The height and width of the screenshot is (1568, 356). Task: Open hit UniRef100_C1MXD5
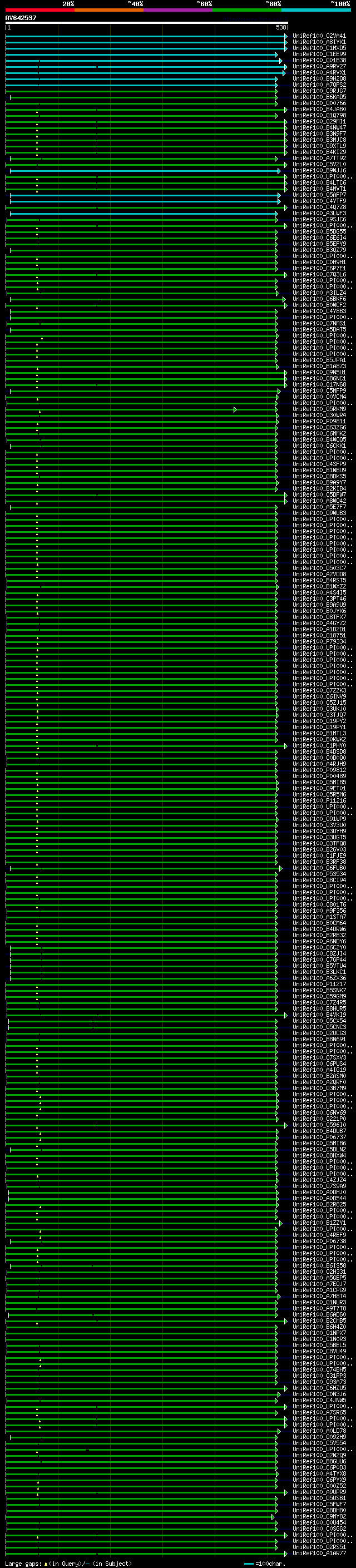(319, 48)
